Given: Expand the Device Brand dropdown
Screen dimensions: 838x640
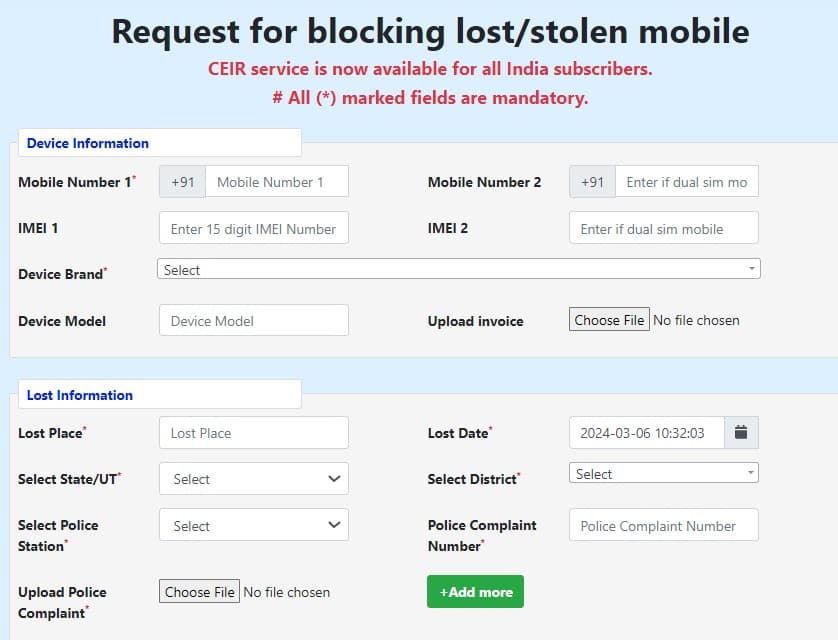Looking at the screenshot, I should tap(458, 270).
